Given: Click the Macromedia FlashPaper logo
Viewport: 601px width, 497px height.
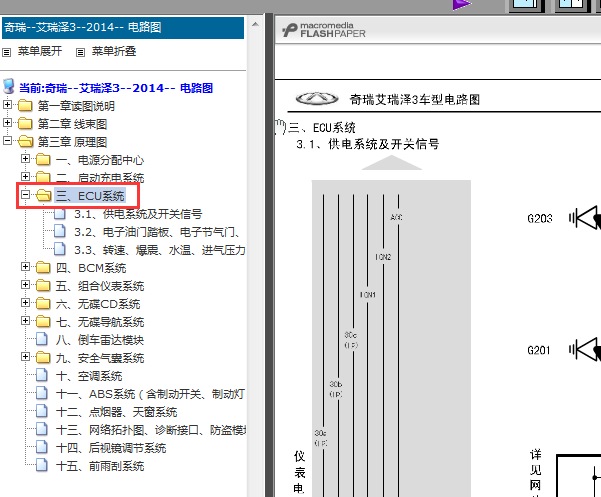Looking at the screenshot, I should pyautogui.click(x=324, y=30).
